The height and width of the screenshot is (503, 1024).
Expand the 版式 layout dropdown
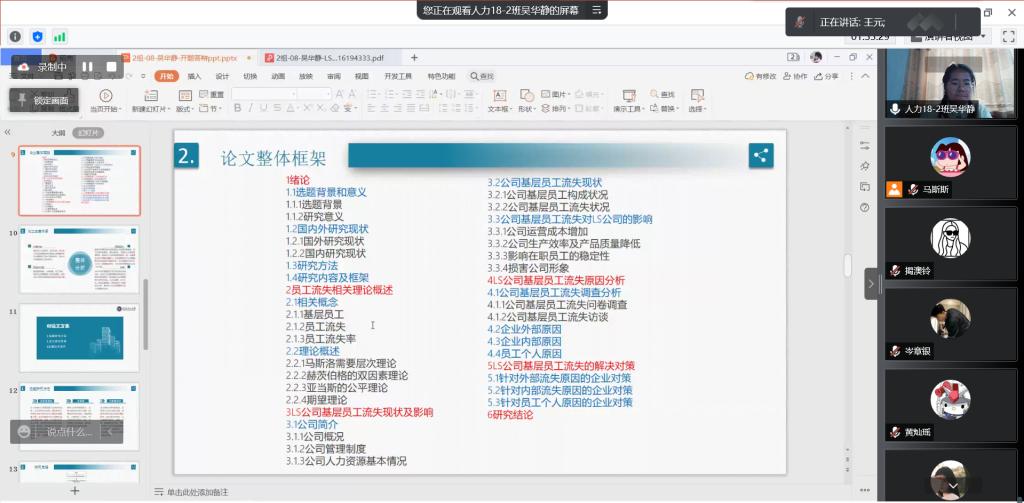[x=186, y=108]
